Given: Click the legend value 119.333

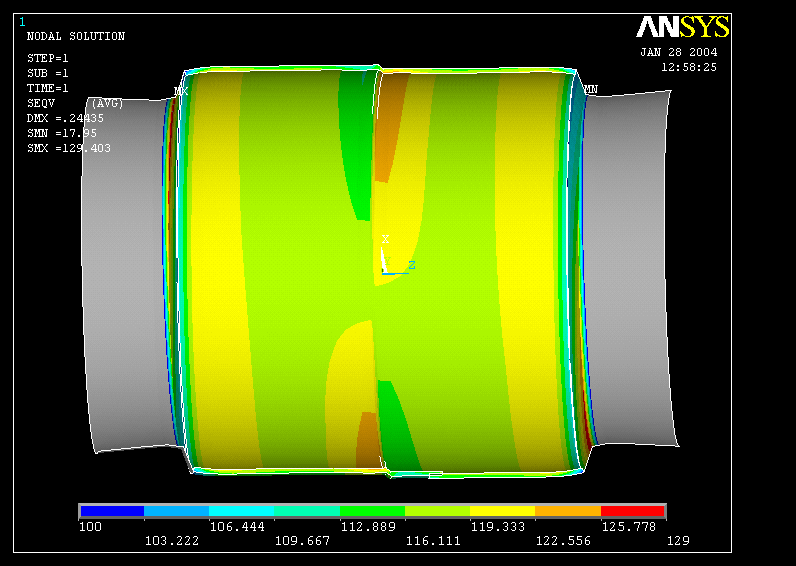Looking at the screenshot, I should pyautogui.click(x=498, y=527).
